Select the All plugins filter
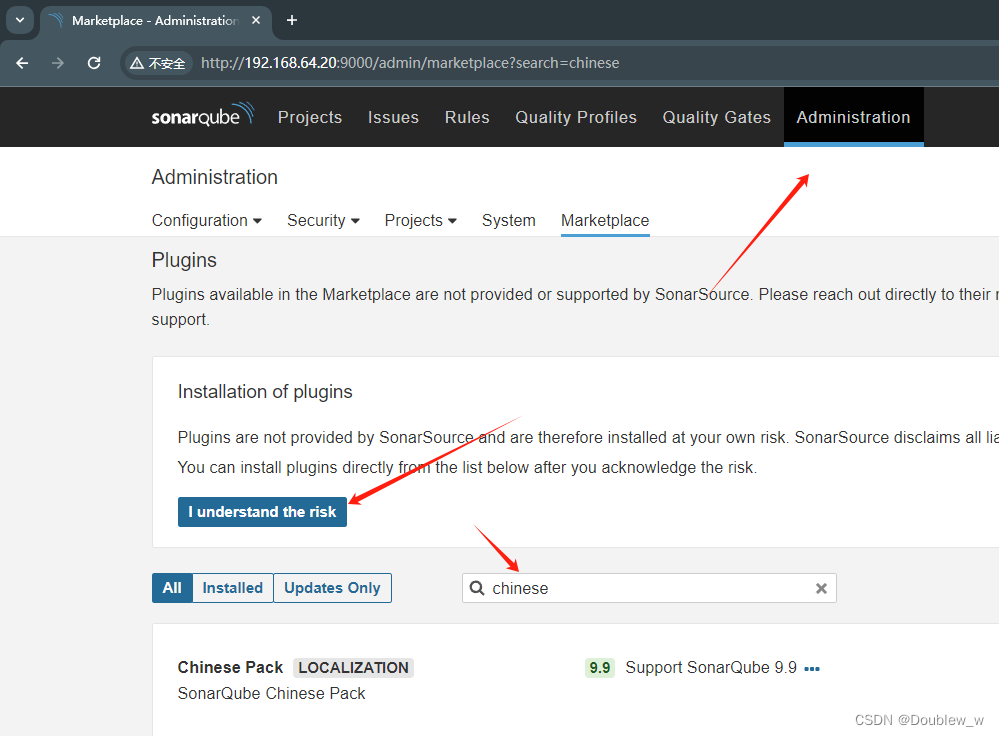 pos(172,588)
